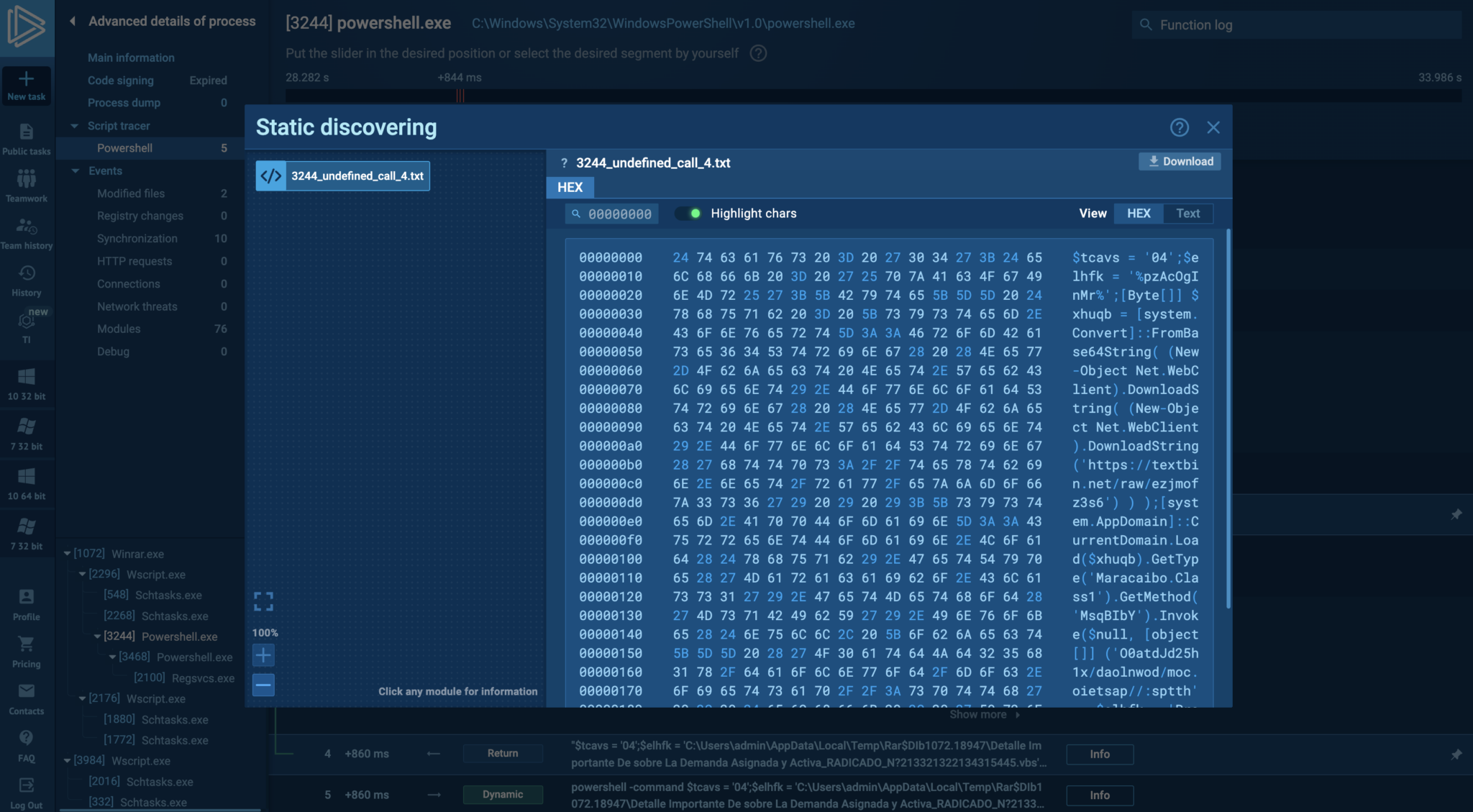Switch view to Text mode
Image resolution: width=1473 pixels, height=812 pixels.
pyautogui.click(x=1187, y=214)
